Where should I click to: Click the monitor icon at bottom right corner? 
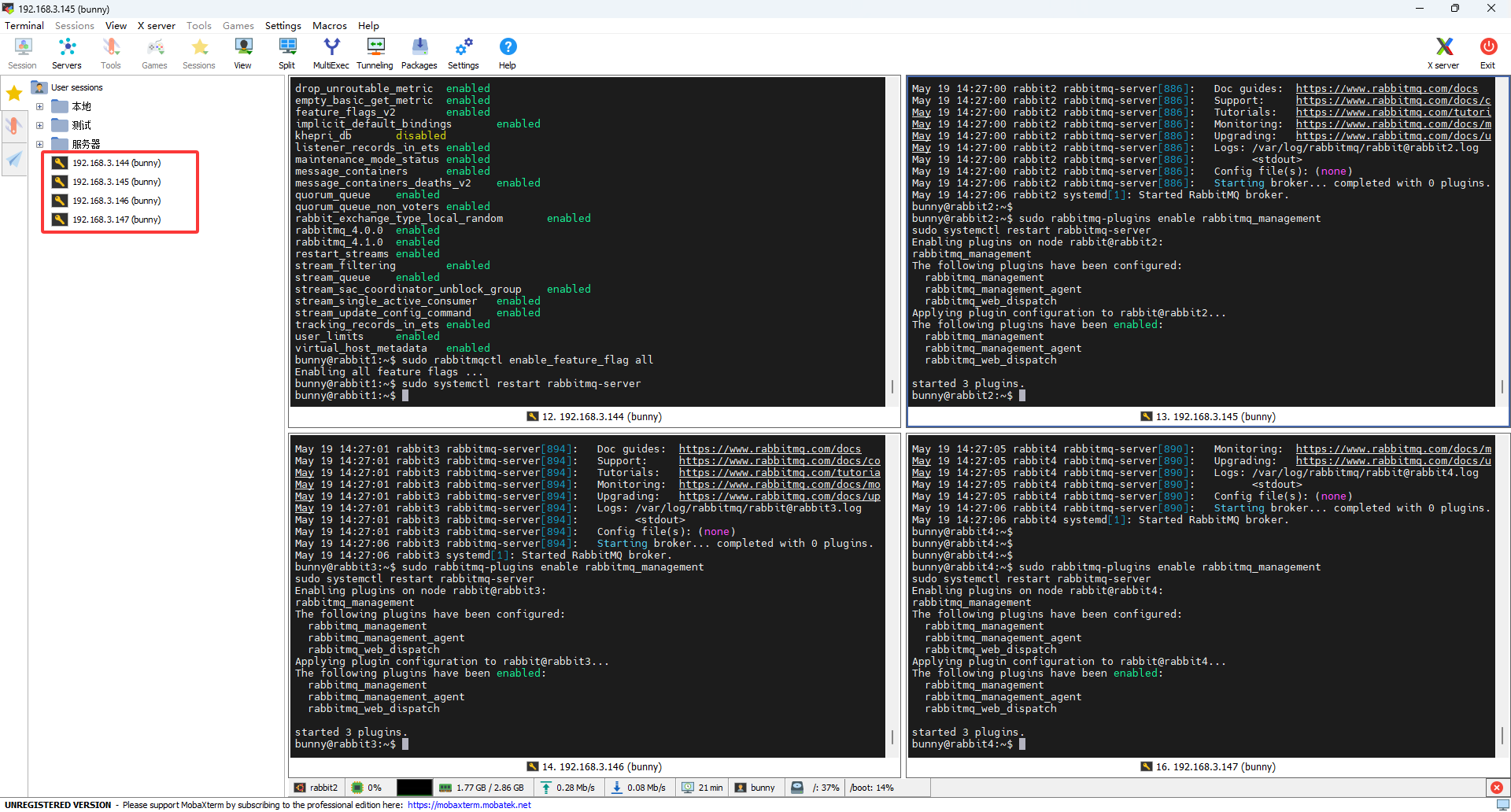[1502, 805]
